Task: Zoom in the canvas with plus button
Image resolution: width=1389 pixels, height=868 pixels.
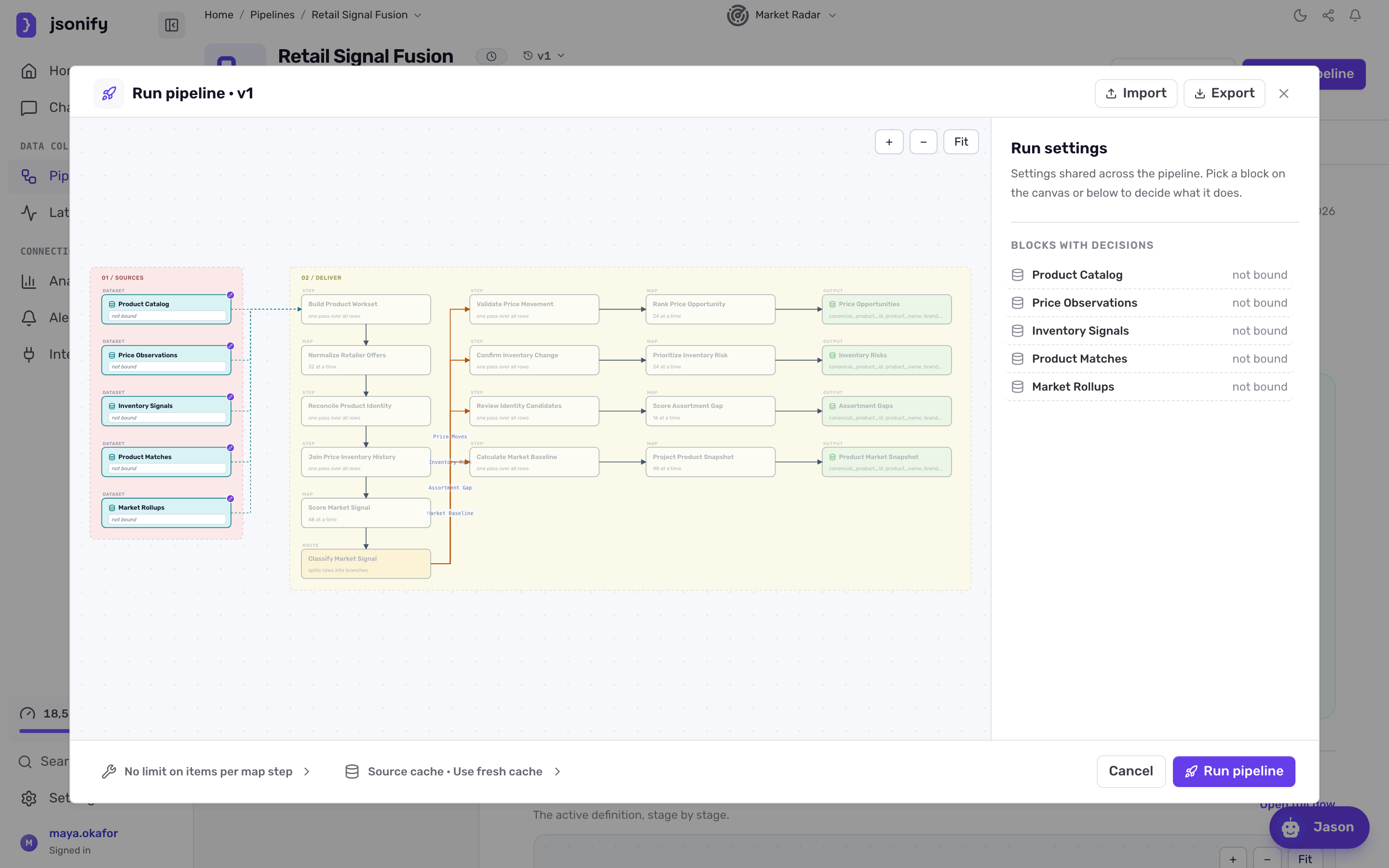Action: (x=889, y=142)
